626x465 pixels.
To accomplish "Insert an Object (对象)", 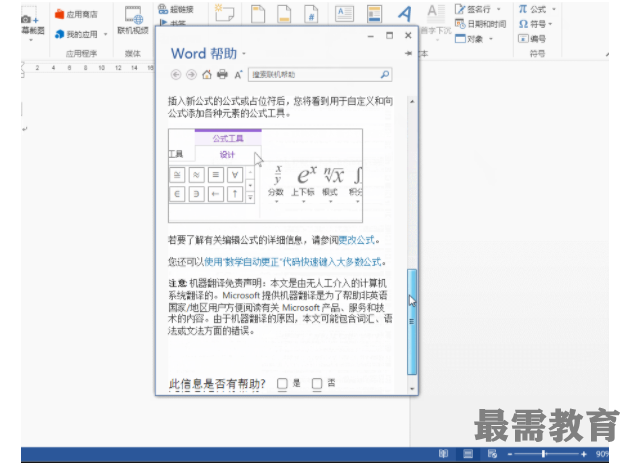I will (x=470, y=39).
